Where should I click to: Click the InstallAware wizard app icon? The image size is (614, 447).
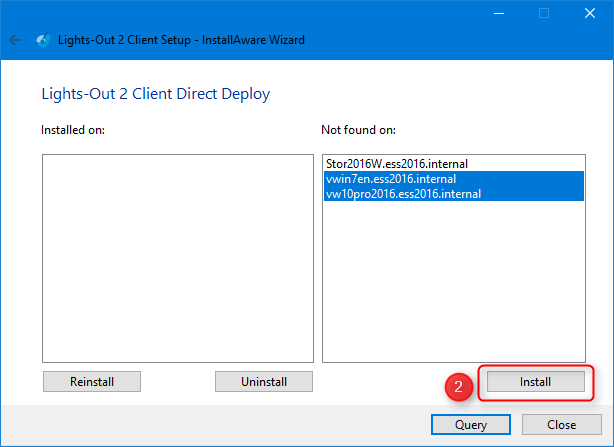coord(43,40)
